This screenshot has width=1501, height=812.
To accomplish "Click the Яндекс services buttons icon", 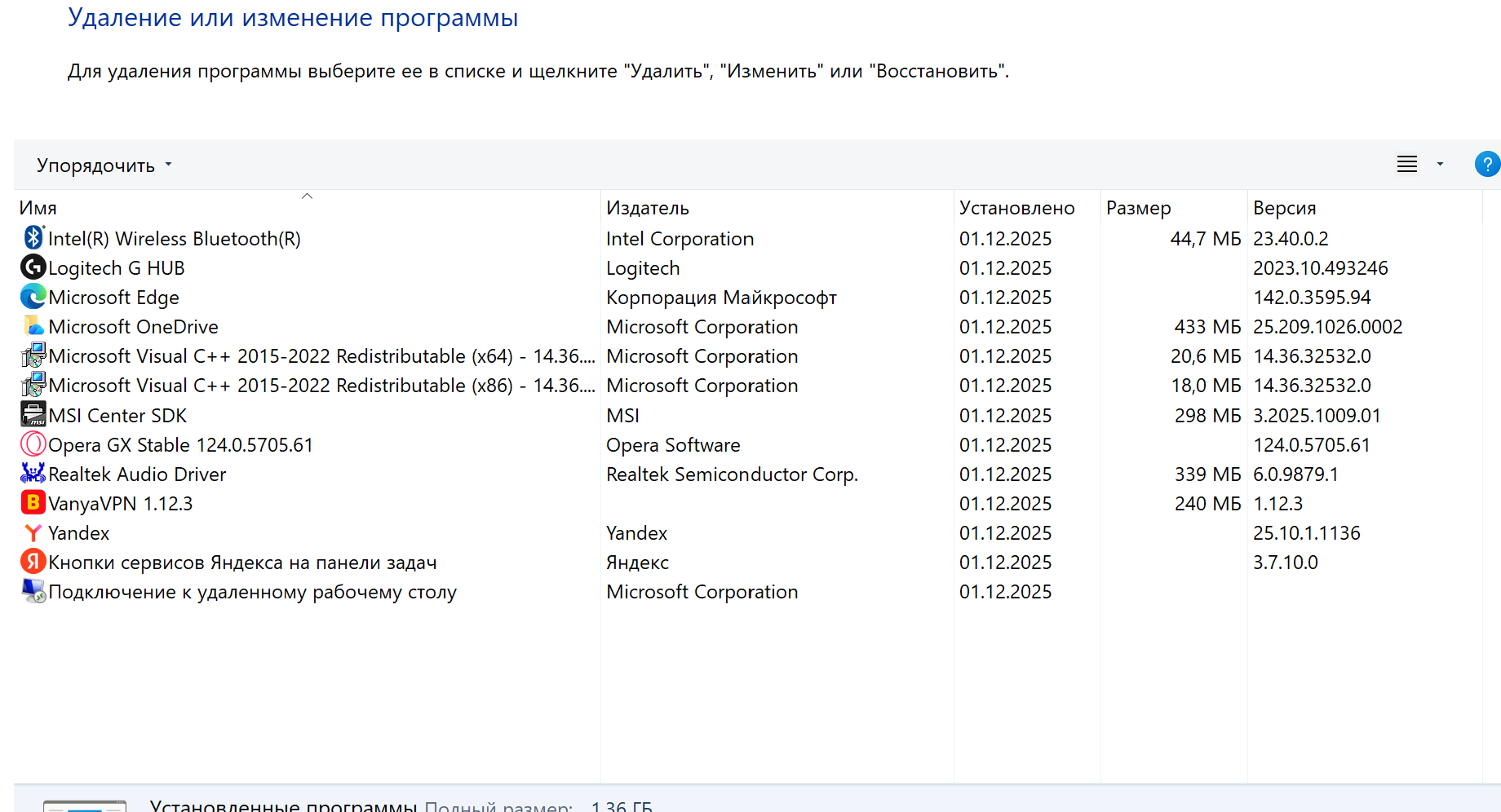I will click(x=33, y=562).
